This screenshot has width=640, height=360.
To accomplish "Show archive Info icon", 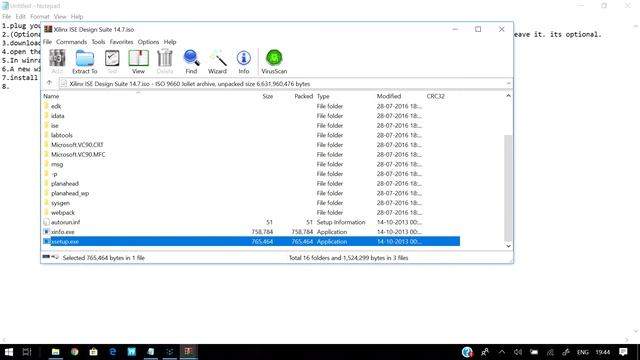I will click(244, 61).
